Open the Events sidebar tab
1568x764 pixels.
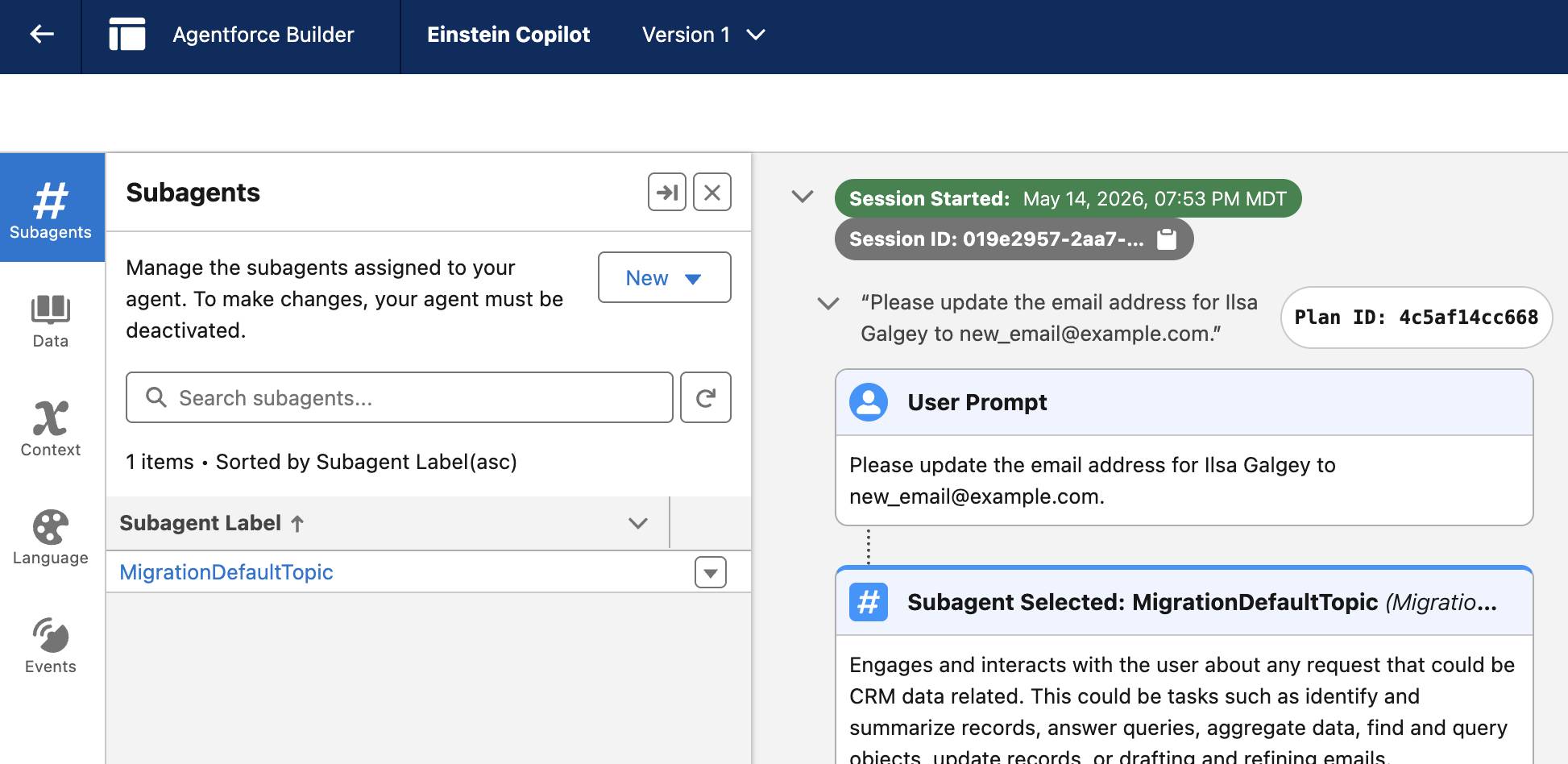51,646
